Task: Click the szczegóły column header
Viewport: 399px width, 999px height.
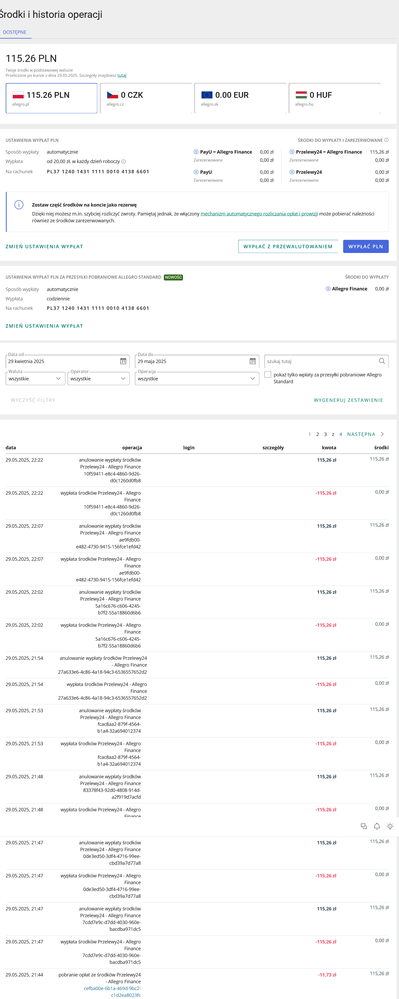Action: click(273, 448)
